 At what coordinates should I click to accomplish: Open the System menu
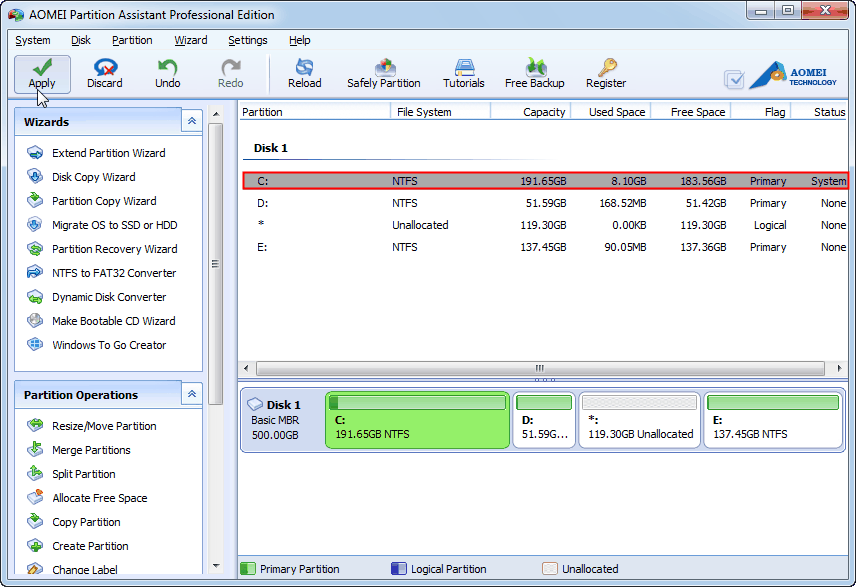pyautogui.click(x=33, y=40)
